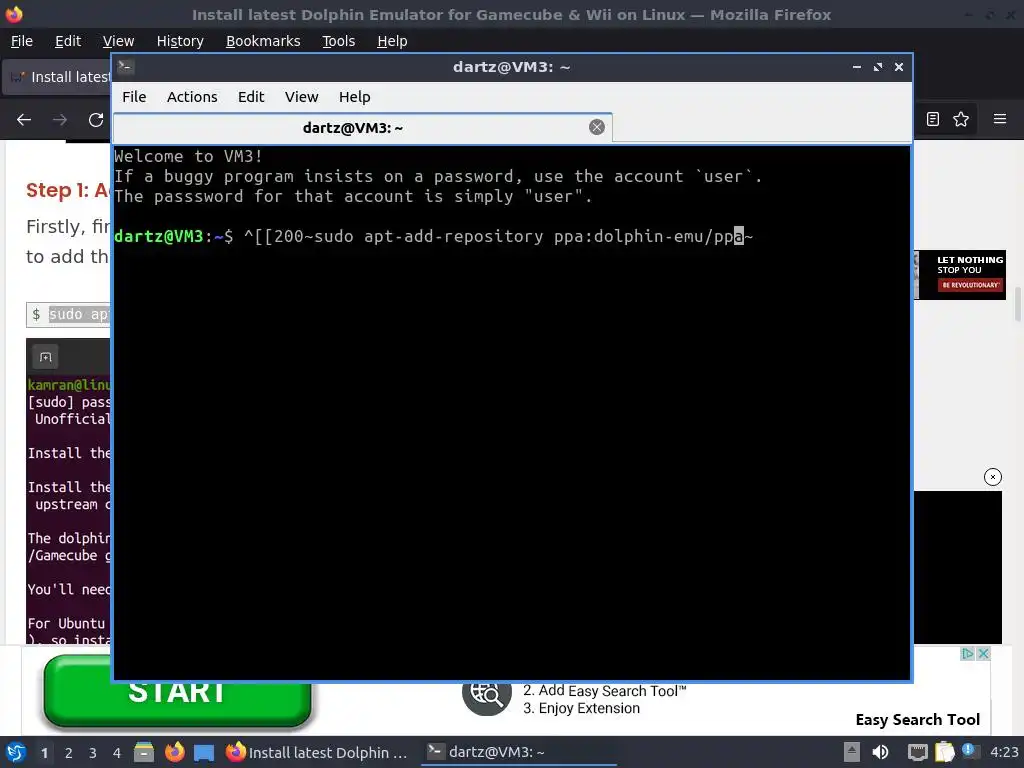The height and width of the screenshot is (768, 1024).
Task: Switch to workspace 1
Action: pyautogui.click(x=44, y=753)
